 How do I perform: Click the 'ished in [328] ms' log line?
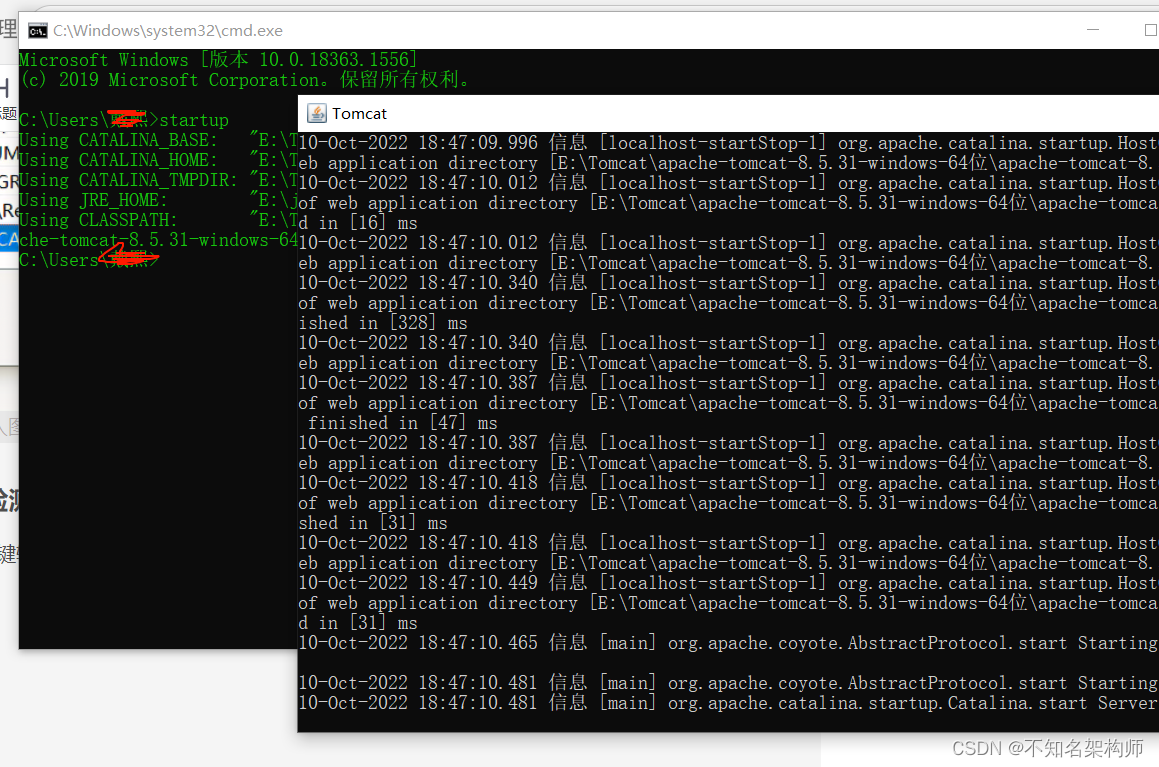383,323
